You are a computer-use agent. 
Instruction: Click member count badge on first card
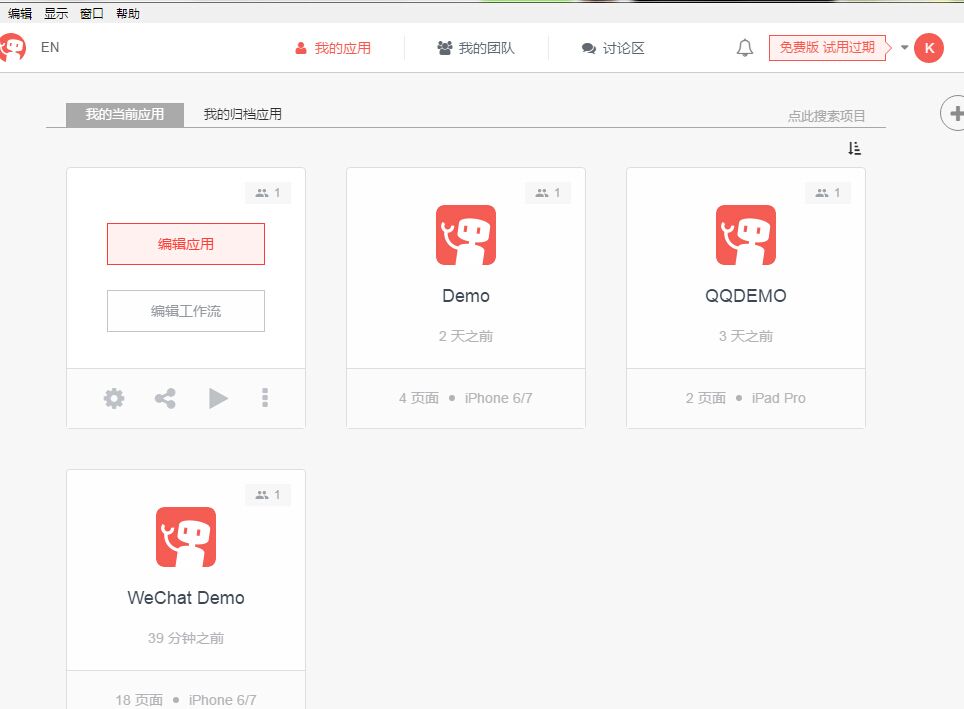(268, 193)
